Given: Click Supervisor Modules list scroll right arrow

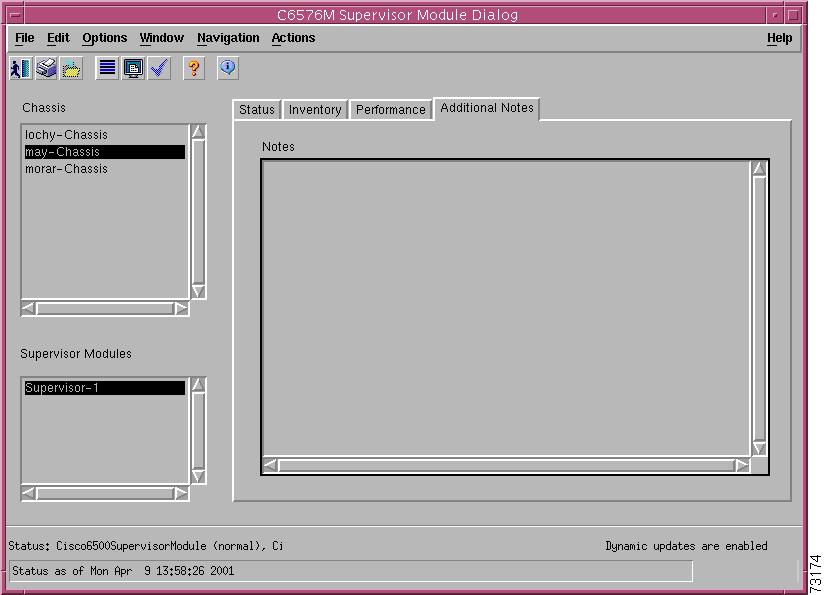Looking at the screenshot, I should coord(181,493).
